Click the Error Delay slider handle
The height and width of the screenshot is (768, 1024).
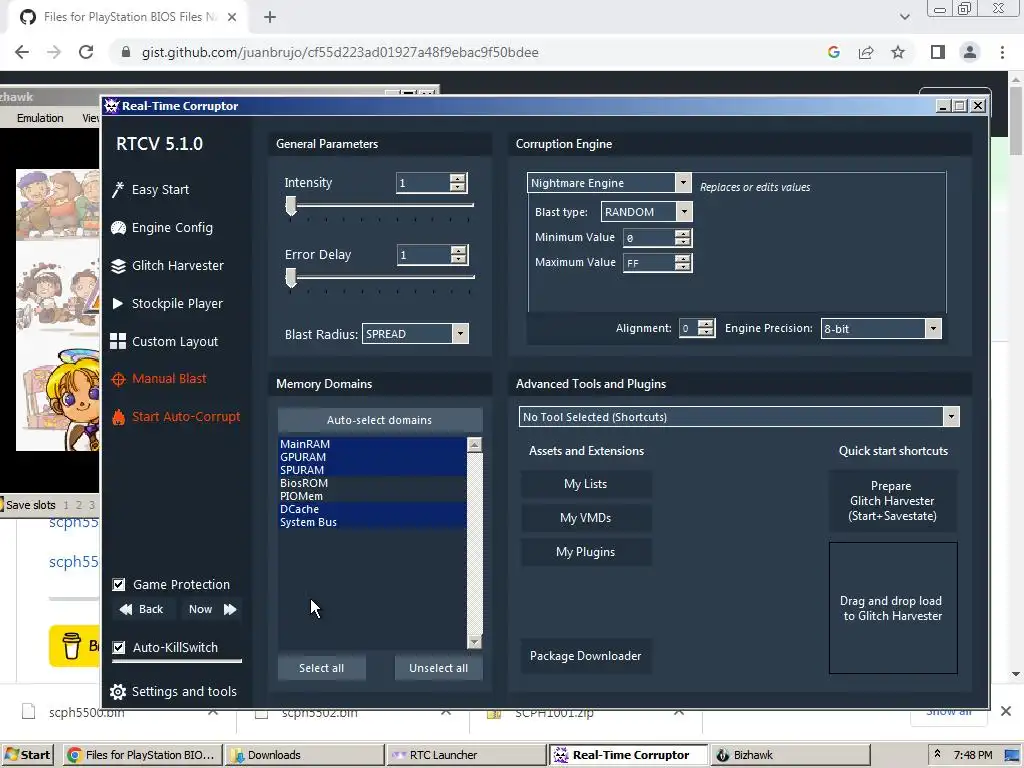291,278
